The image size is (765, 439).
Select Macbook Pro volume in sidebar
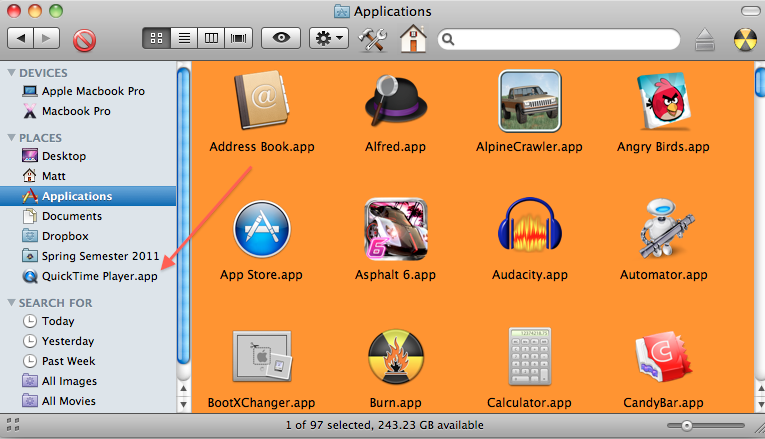(x=88, y=111)
